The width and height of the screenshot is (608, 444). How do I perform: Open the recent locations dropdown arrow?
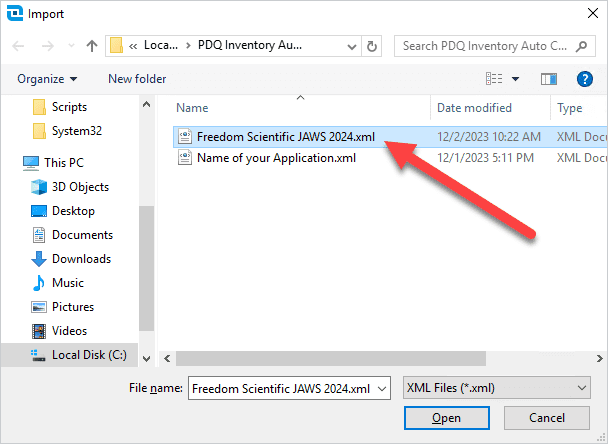tap(71, 46)
